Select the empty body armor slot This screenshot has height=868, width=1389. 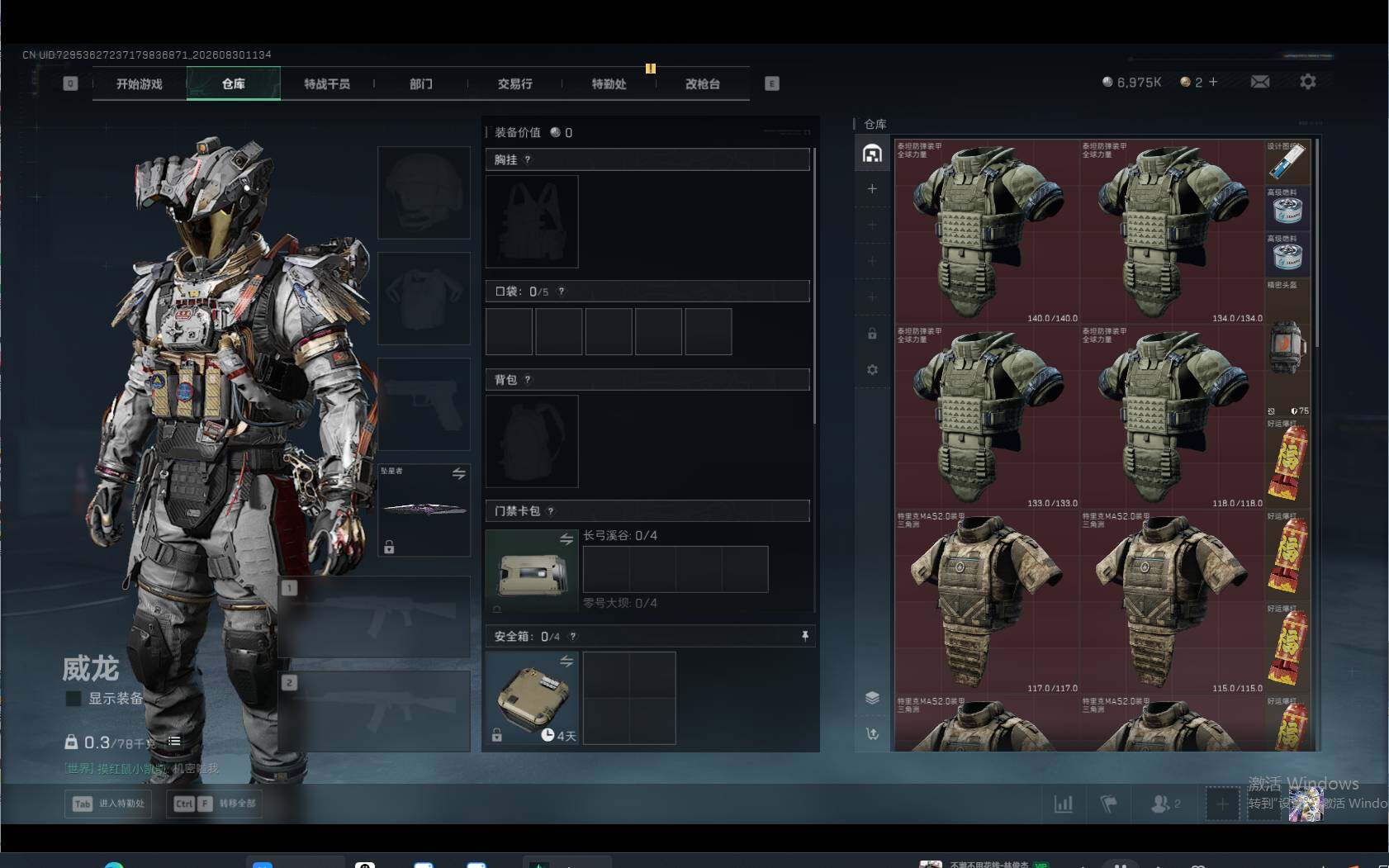click(x=424, y=299)
